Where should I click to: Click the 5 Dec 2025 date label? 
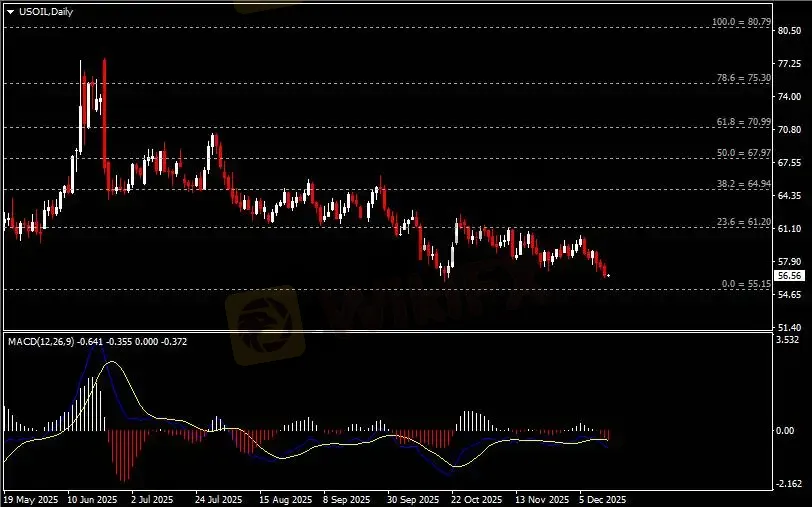click(602, 500)
